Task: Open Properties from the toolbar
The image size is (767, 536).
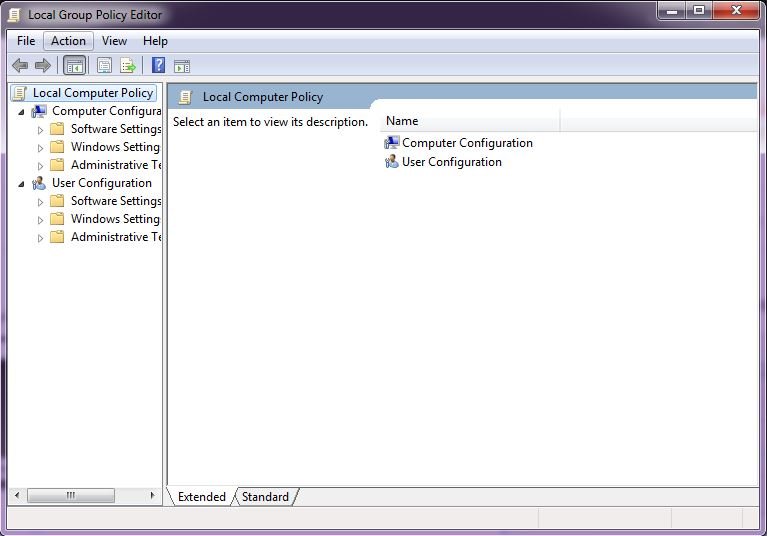Action: tap(104, 66)
